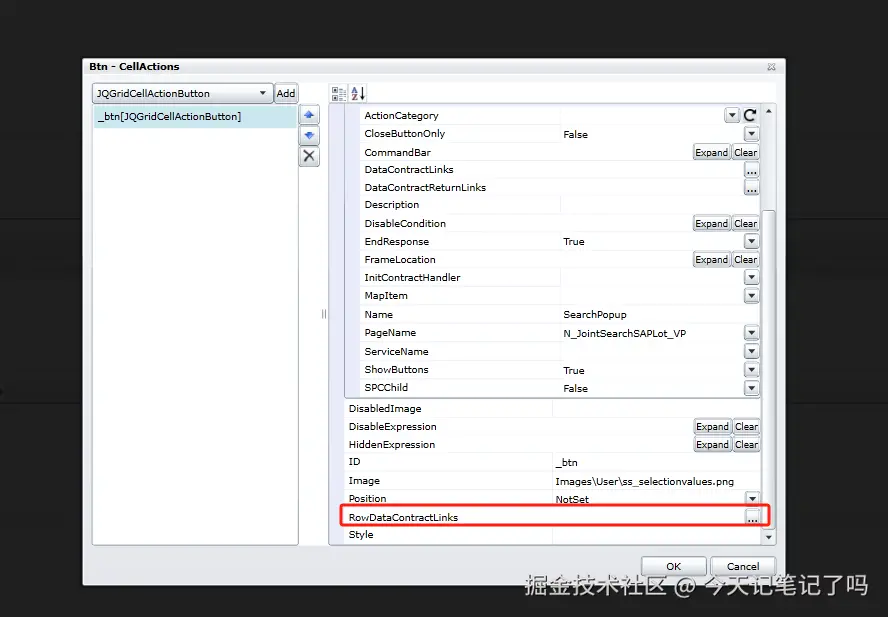Select the EndResponse property label
Screen dimensions: 888x617
(397, 241)
